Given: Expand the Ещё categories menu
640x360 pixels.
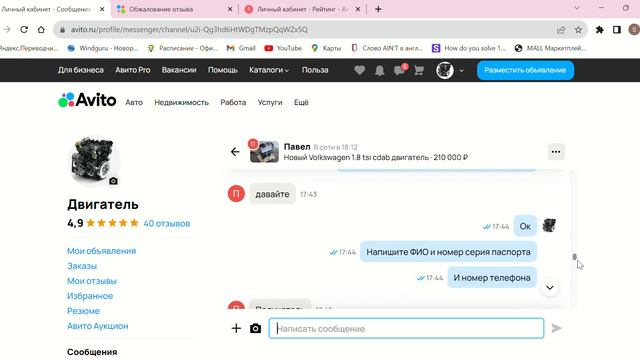Looking at the screenshot, I should pos(301,102).
